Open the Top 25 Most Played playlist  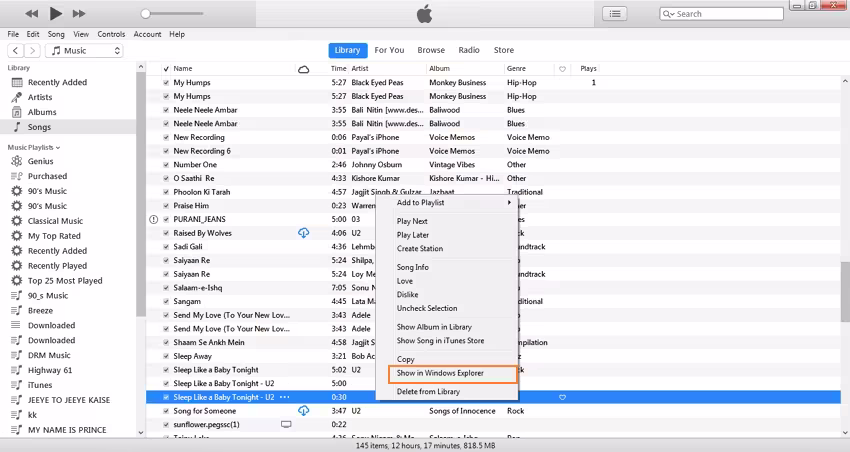pos(65,281)
